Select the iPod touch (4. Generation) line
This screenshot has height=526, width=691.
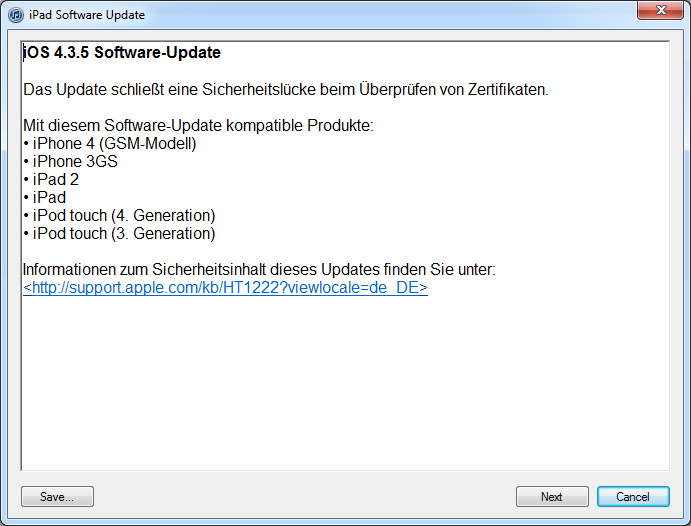click(119, 215)
